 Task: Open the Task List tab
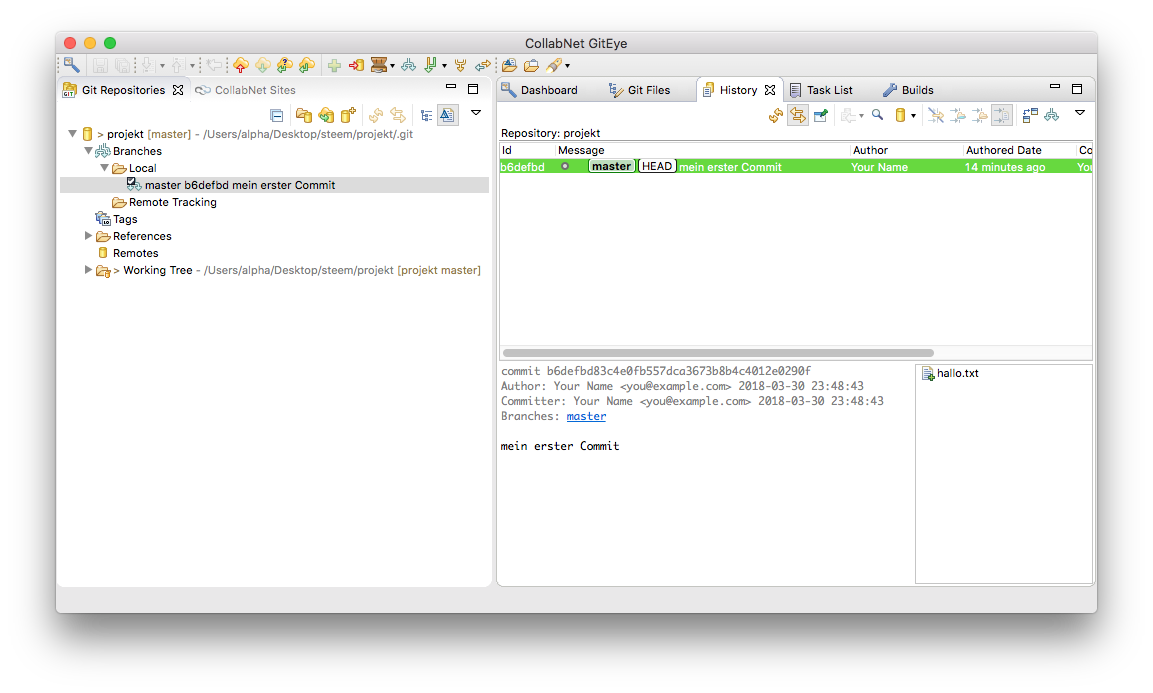point(821,90)
